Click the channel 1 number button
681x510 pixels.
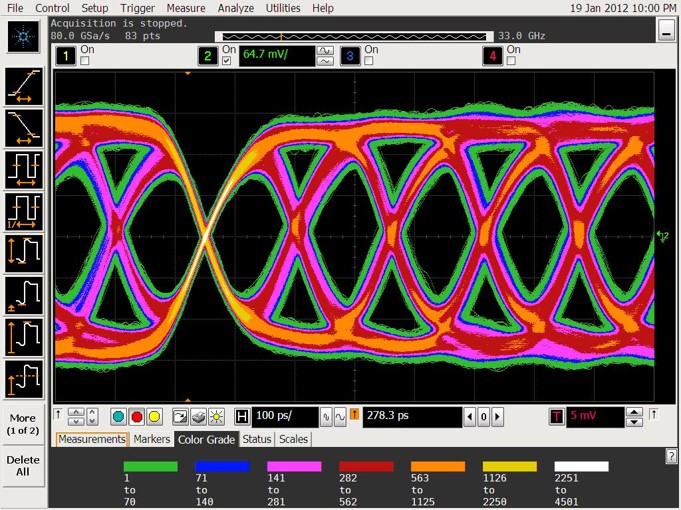tap(66, 56)
